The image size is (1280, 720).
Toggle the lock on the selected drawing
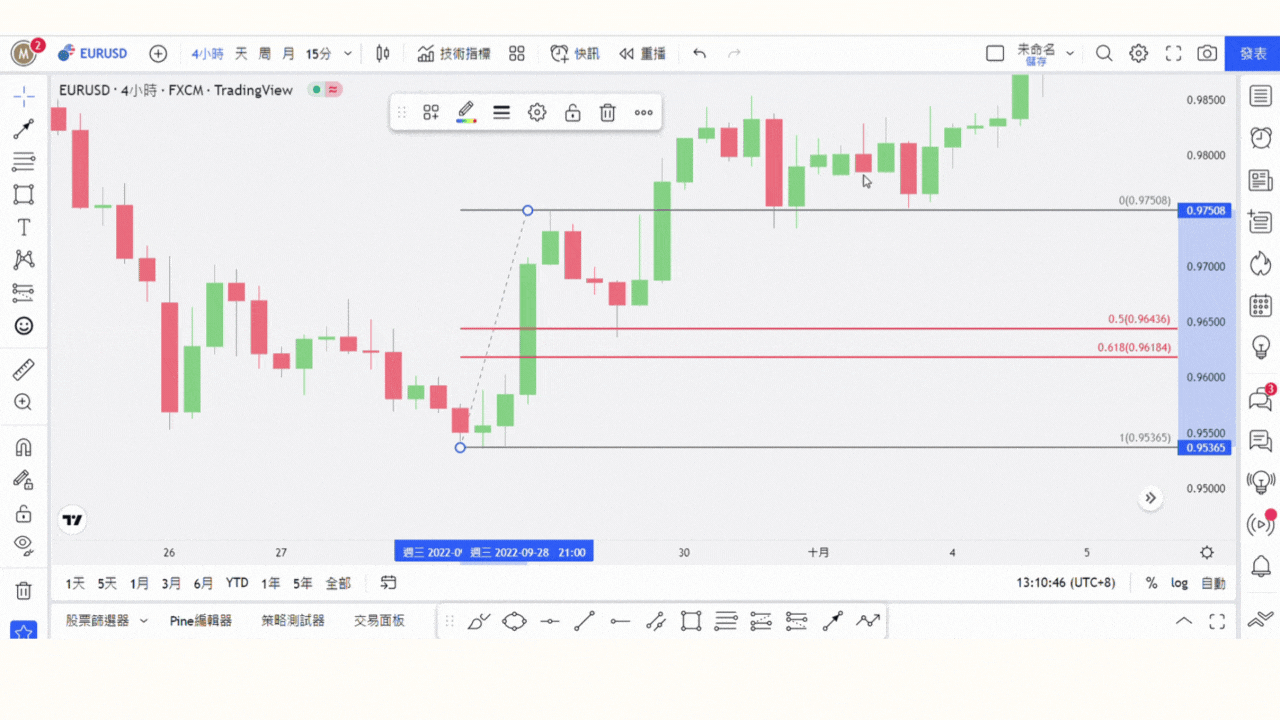coord(572,113)
